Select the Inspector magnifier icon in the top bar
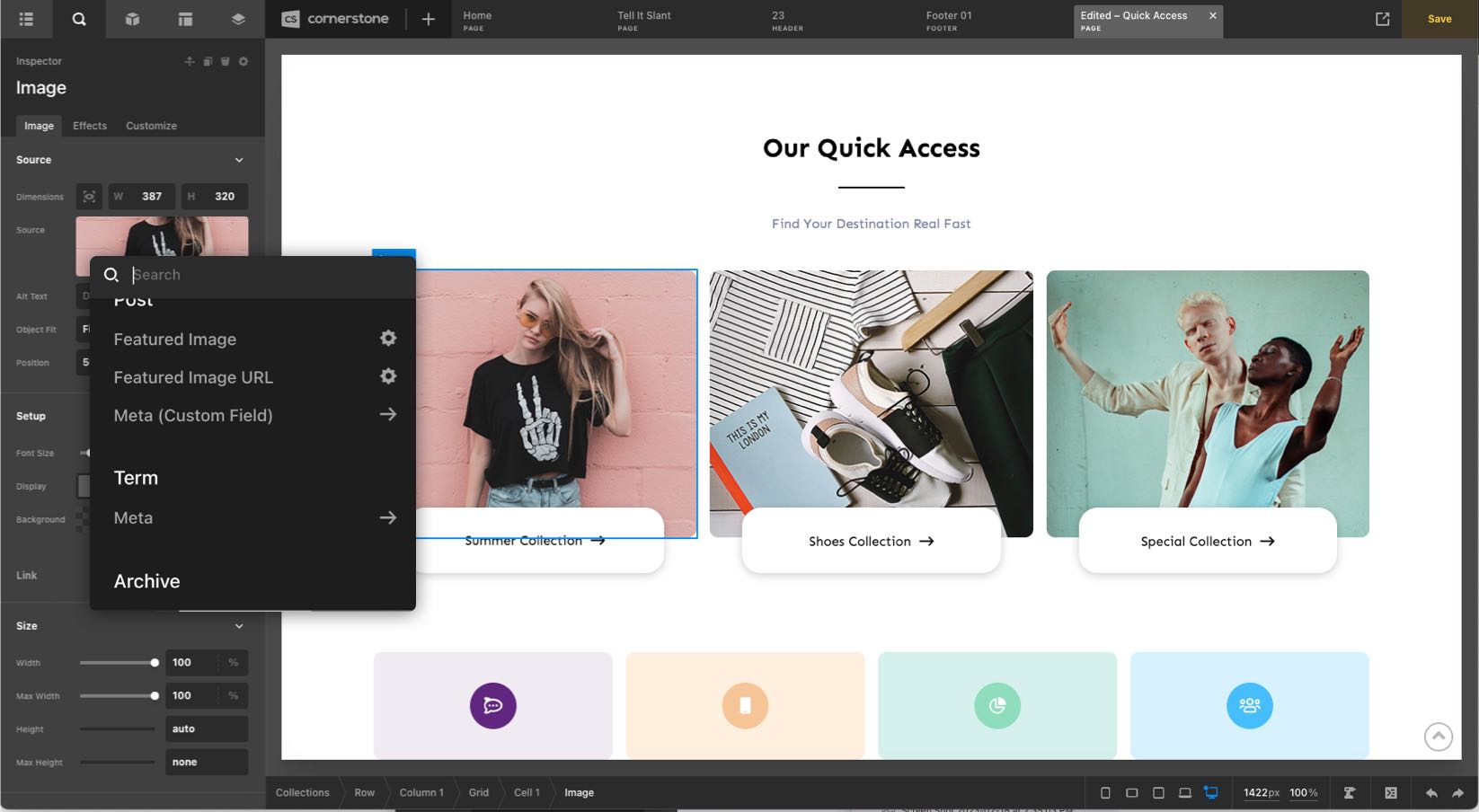 [x=79, y=19]
